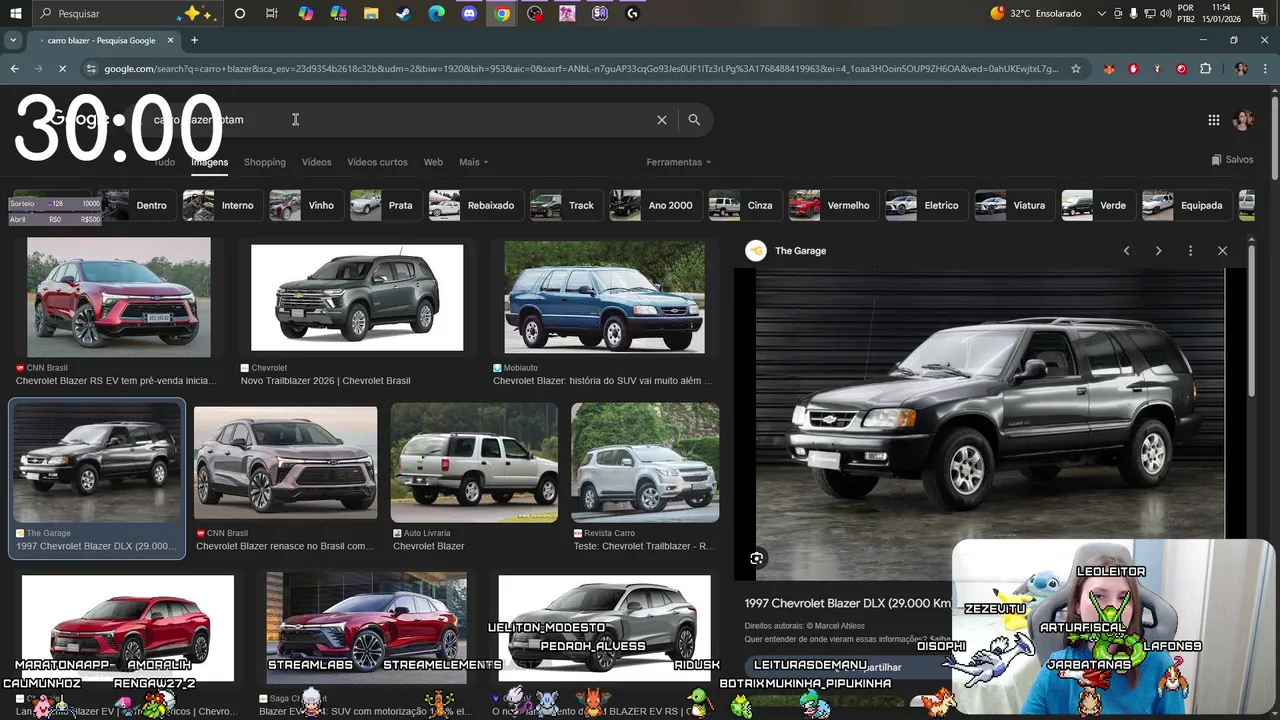Open Chrome tab search dropdown
Screen dimensions: 1280x720
click(x=12, y=40)
